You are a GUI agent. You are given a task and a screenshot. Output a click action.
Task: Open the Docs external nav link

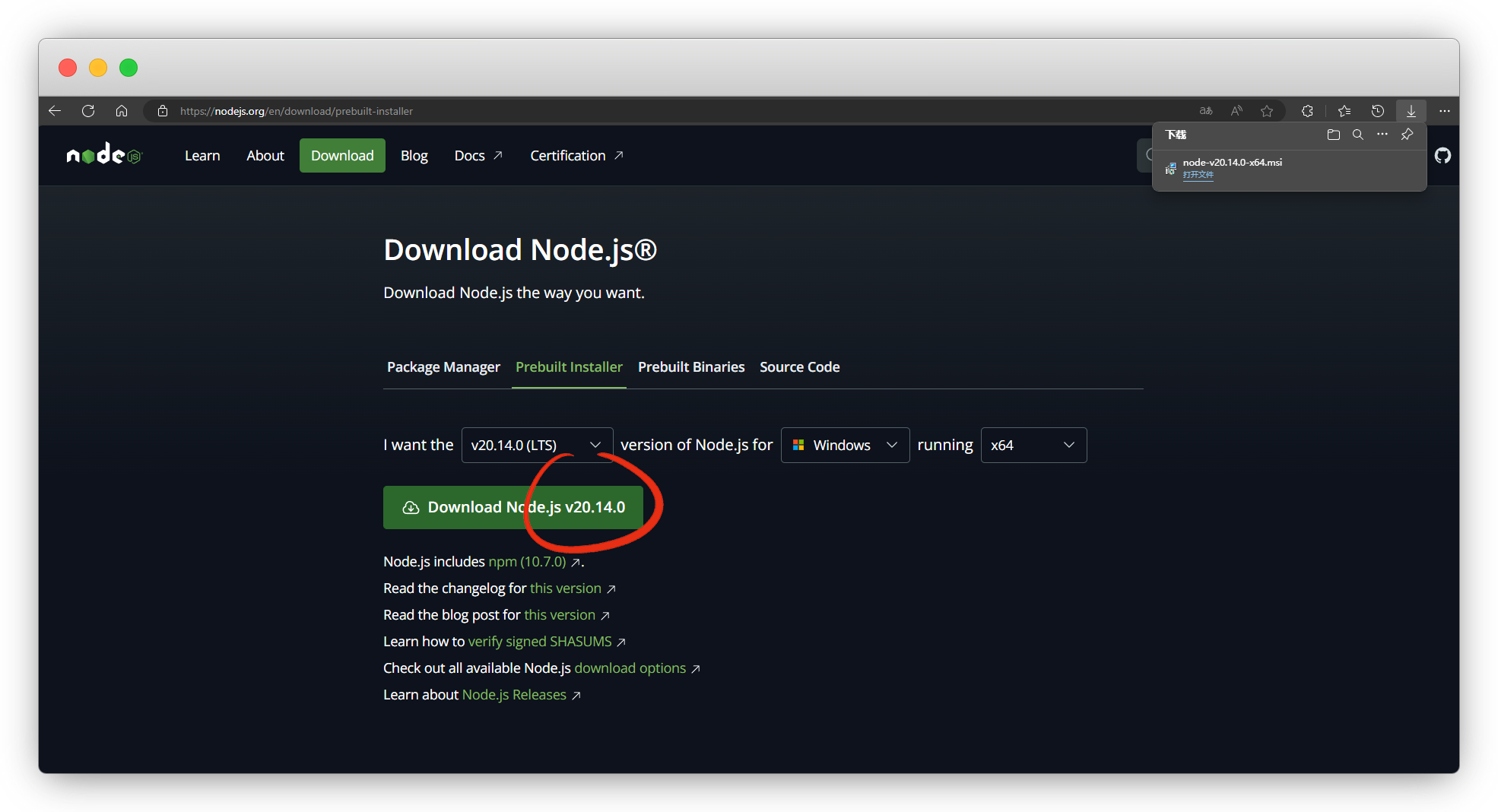(x=478, y=156)
